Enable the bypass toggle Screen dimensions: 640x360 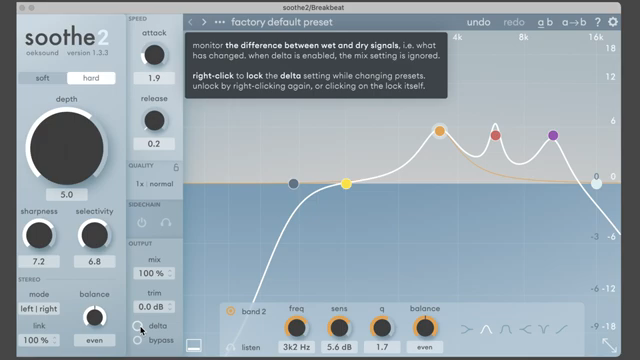coord(138,340)
